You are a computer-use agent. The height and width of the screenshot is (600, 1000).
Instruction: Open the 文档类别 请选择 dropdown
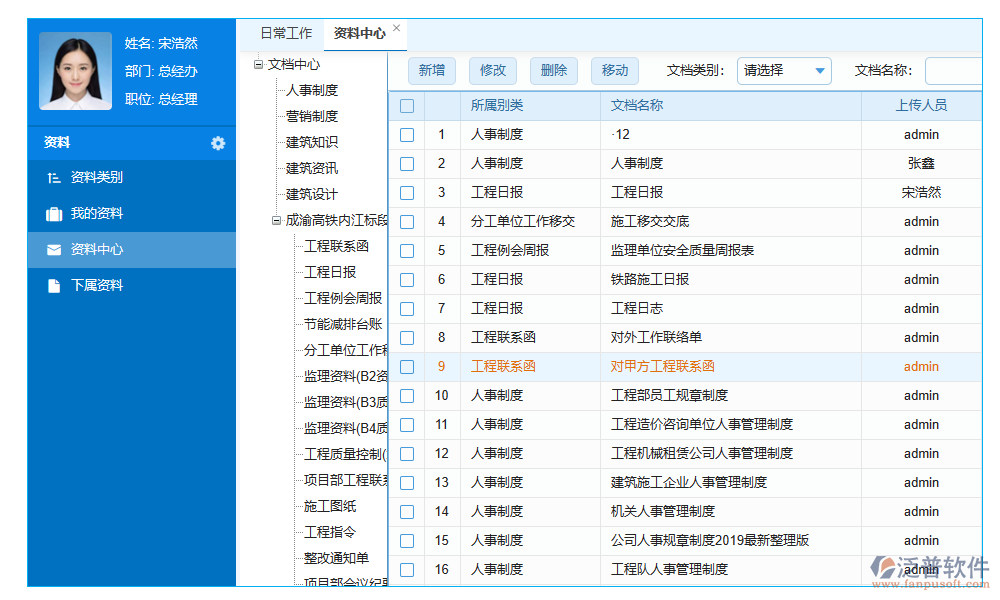tap(784, 70)
